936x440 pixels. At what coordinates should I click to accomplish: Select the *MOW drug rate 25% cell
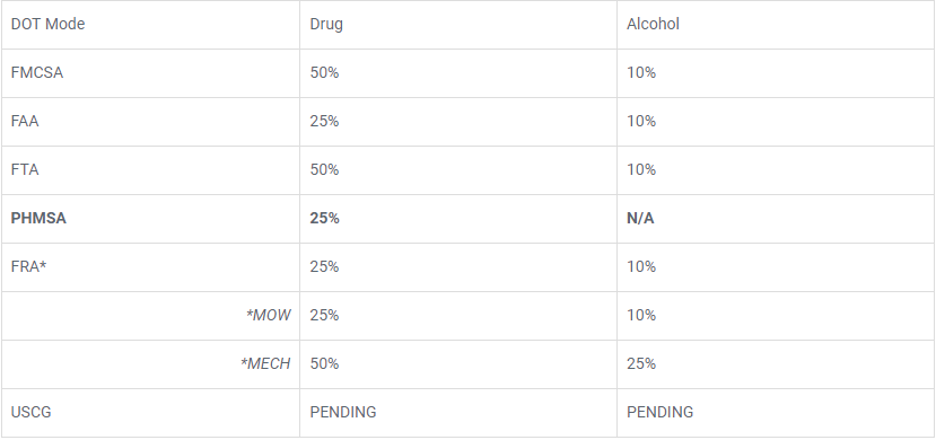click(x=324, y=315)
